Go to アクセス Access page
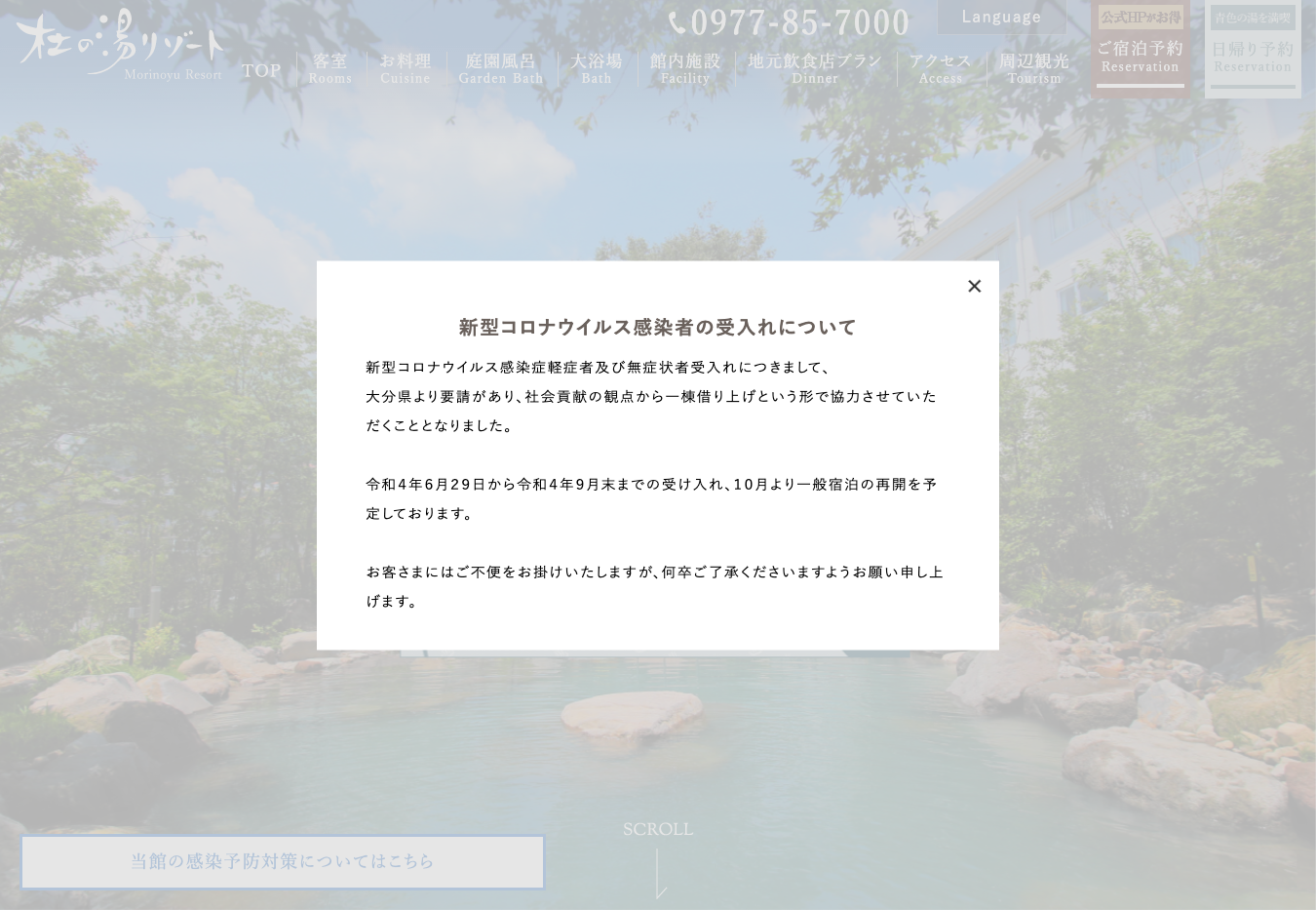The image size is (1316, 910). [x=941, y=68]
